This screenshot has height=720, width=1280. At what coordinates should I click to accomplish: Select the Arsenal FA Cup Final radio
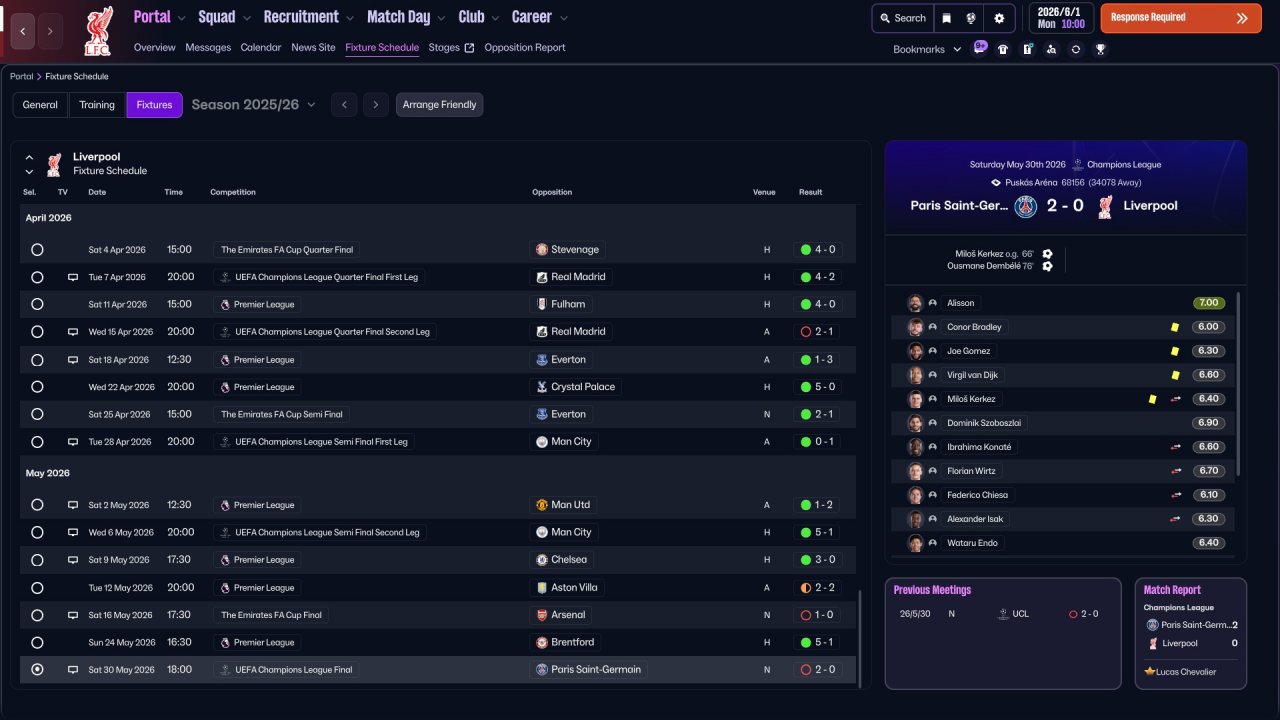point(37,615)
